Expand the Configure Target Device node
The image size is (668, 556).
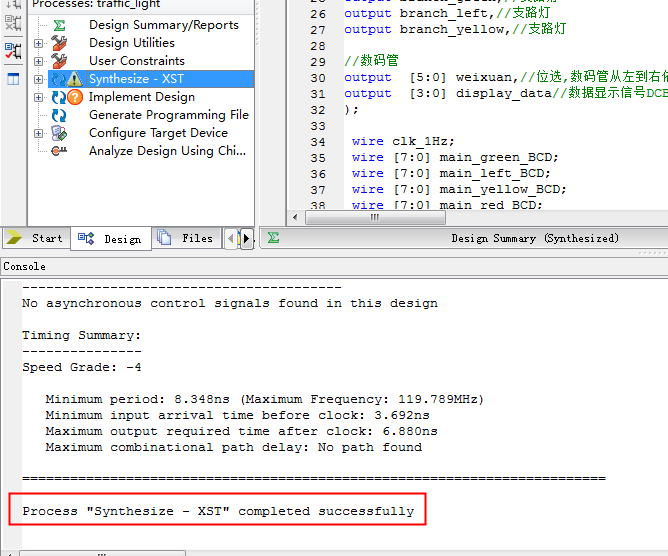(x=38, y=133)
